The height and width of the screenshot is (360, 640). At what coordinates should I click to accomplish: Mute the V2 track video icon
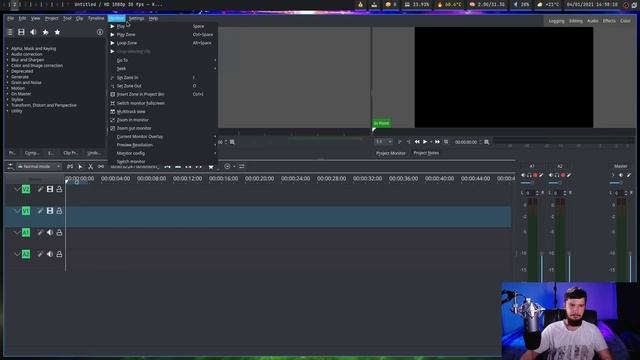(50, 189)
